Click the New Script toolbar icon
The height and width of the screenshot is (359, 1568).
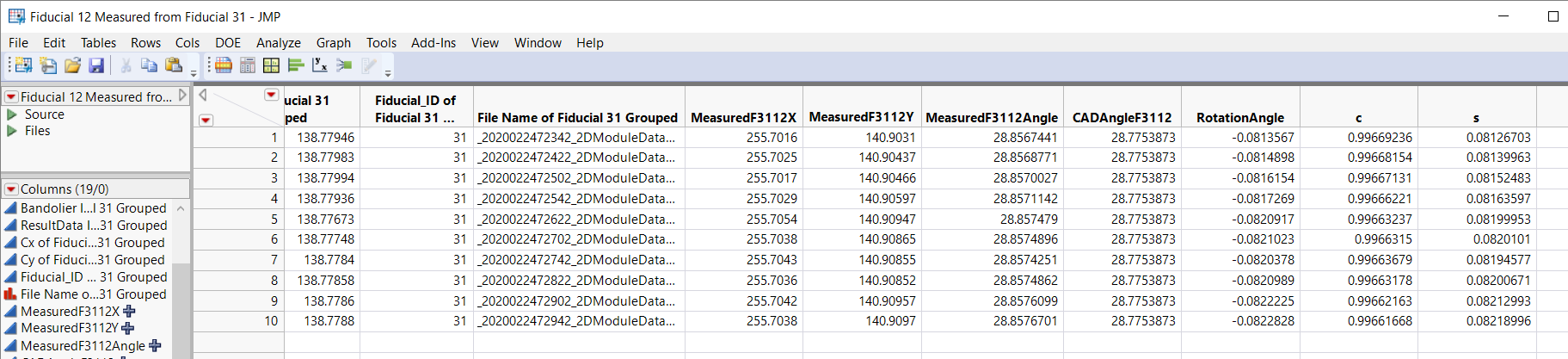tap(48, 65)
